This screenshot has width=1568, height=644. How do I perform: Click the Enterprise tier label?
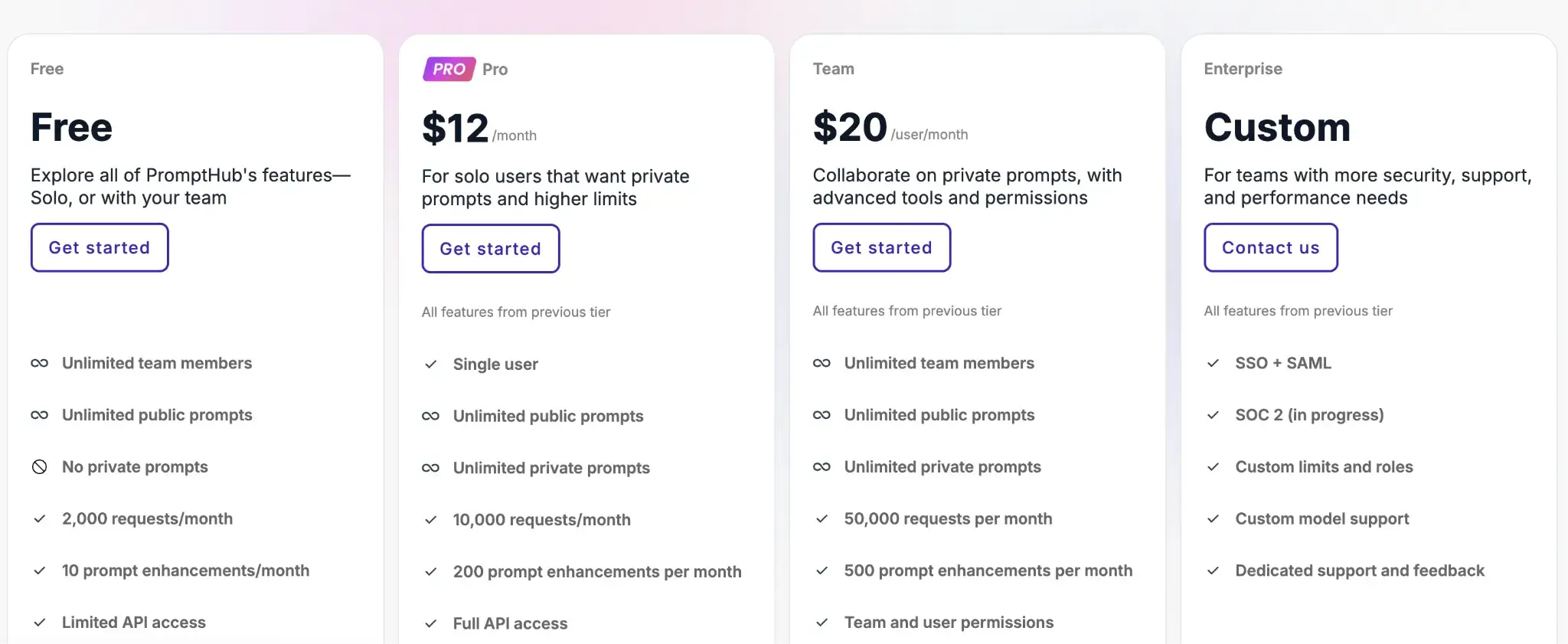click(x=1243, y=69)
